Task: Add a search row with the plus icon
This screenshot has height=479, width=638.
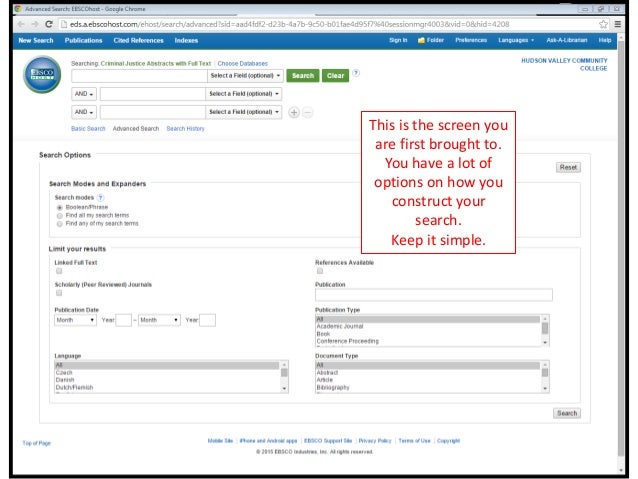Action: point(294,112)
